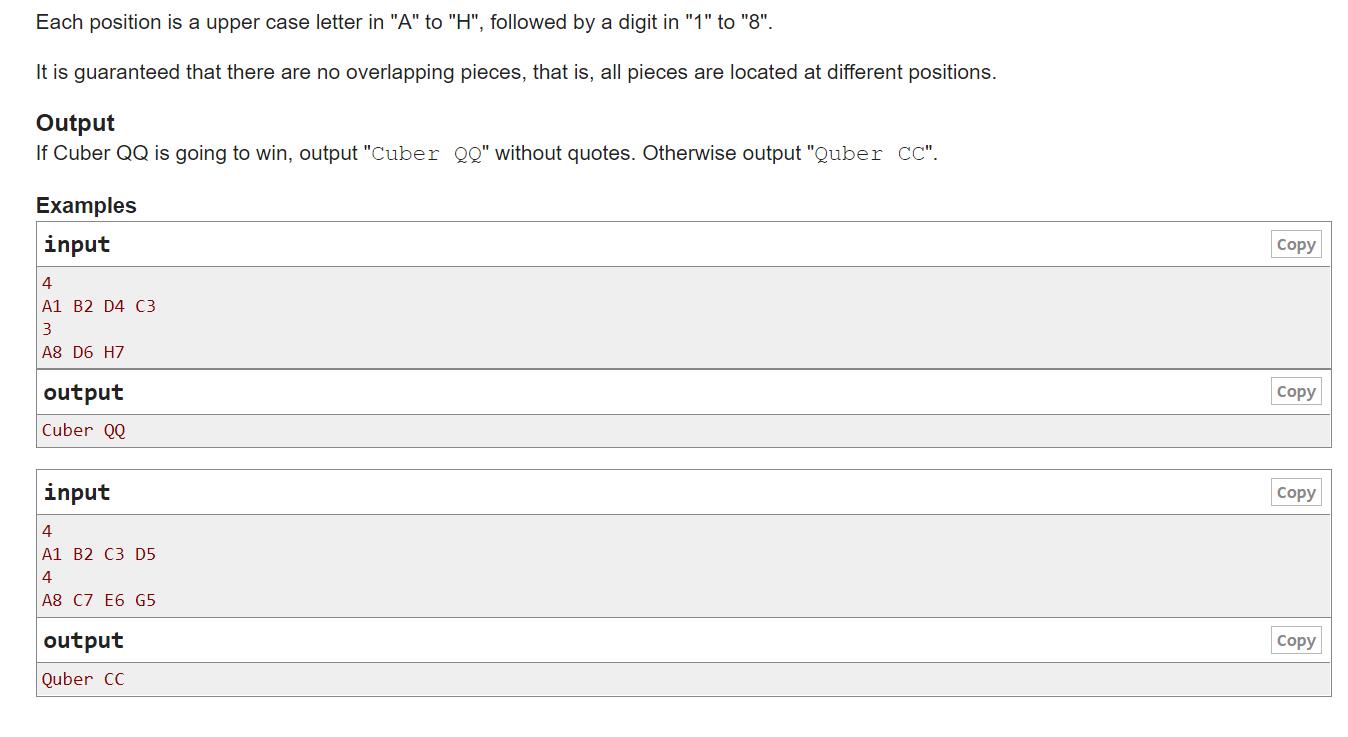Click the first example's "output" header

(x=83, y=393)
